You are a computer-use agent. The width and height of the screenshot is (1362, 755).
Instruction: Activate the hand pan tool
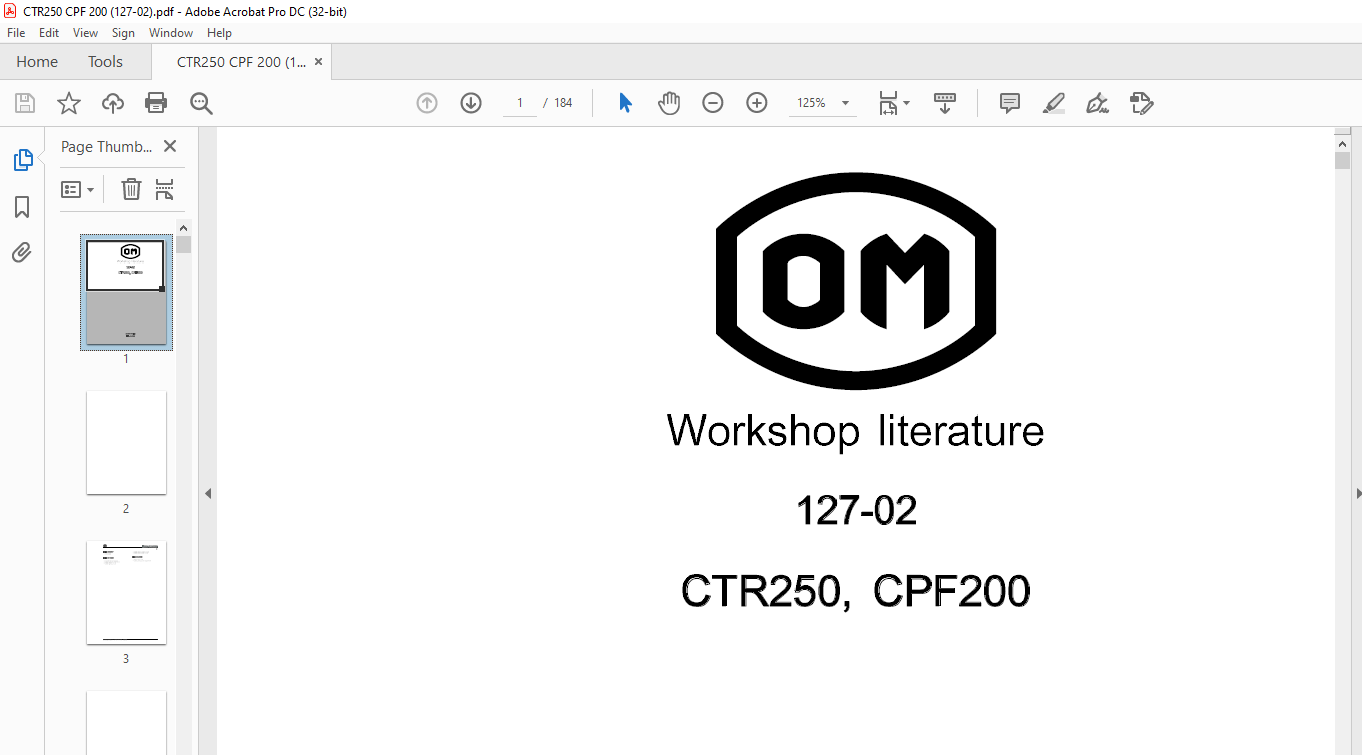click(669, 103)
